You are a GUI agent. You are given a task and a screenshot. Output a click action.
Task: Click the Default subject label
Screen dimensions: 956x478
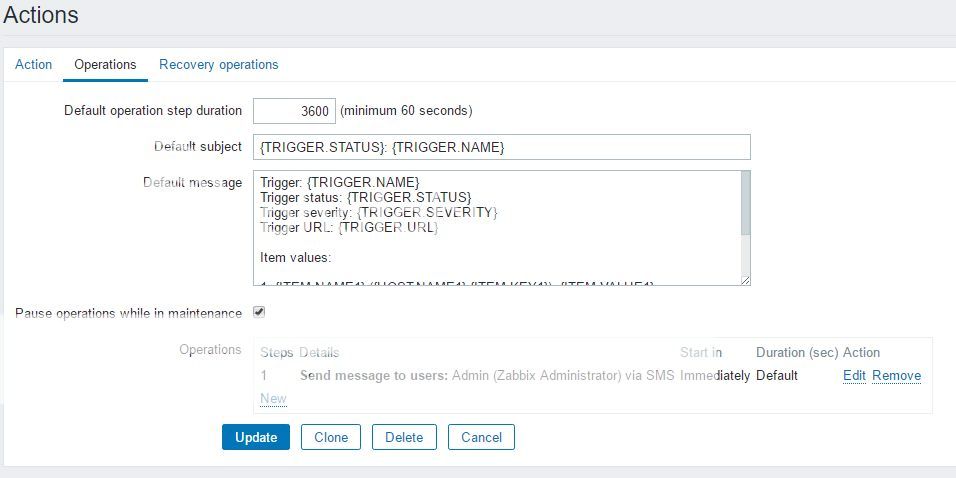(198, 147)
